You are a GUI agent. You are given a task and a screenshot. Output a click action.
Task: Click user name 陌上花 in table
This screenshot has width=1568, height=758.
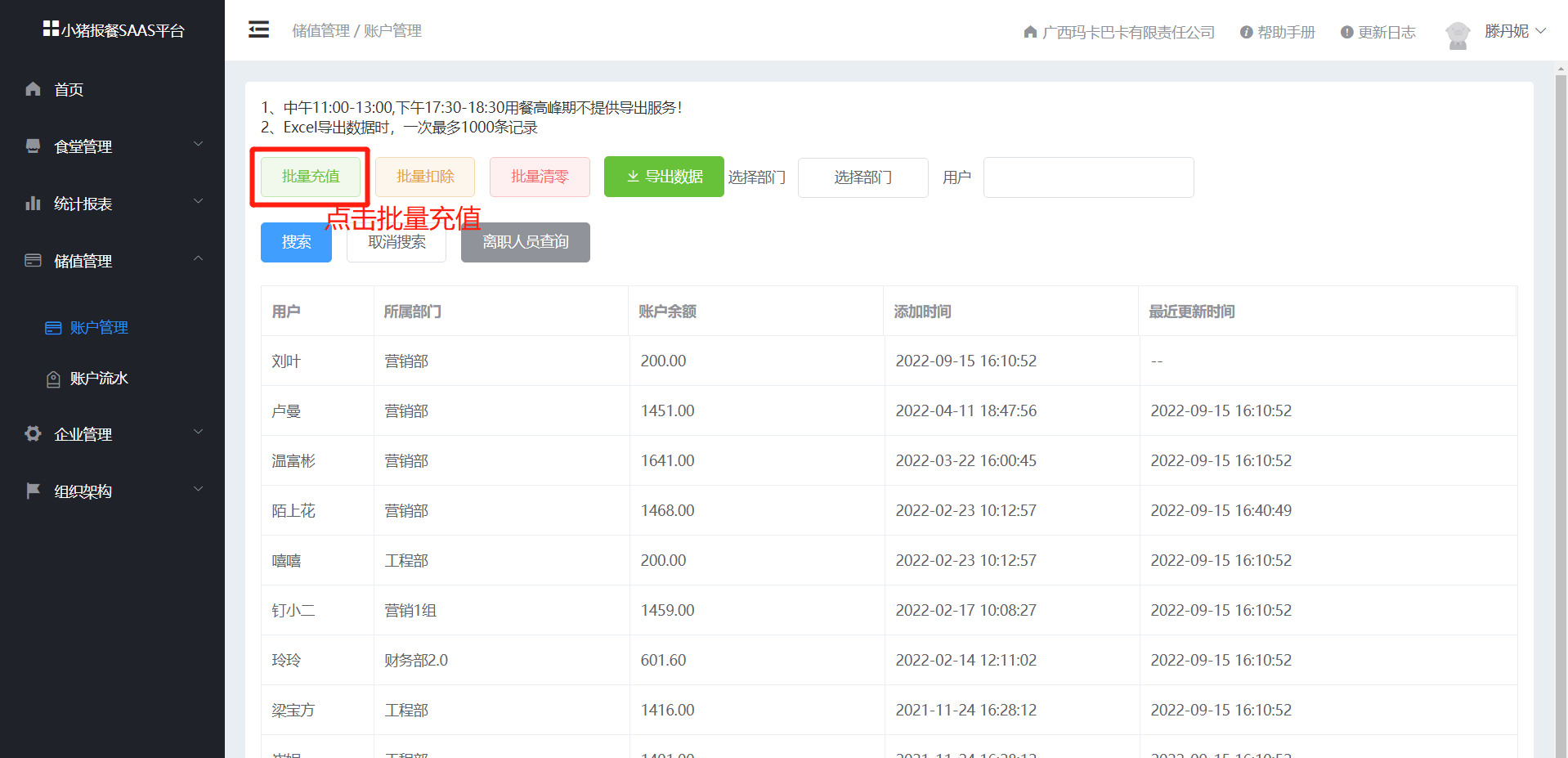[293, 511]
